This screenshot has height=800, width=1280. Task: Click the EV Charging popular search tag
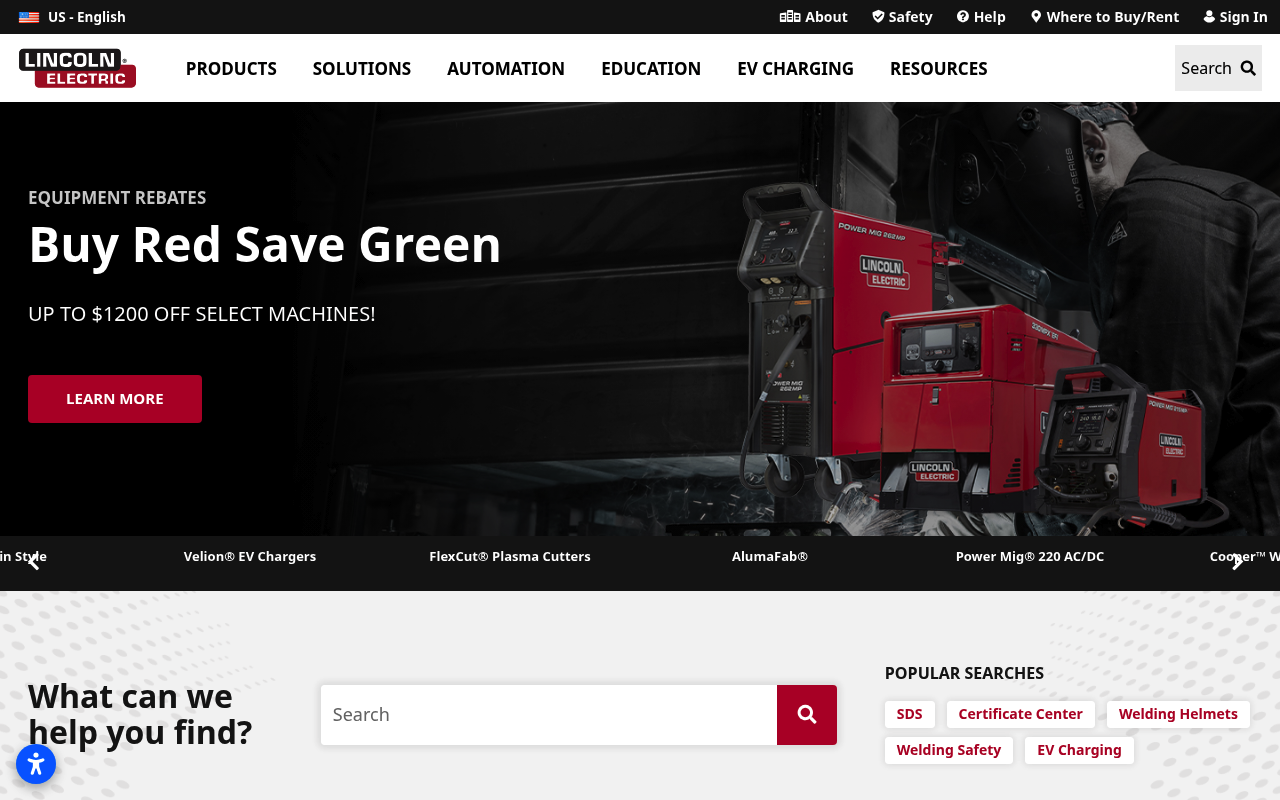1079,750
